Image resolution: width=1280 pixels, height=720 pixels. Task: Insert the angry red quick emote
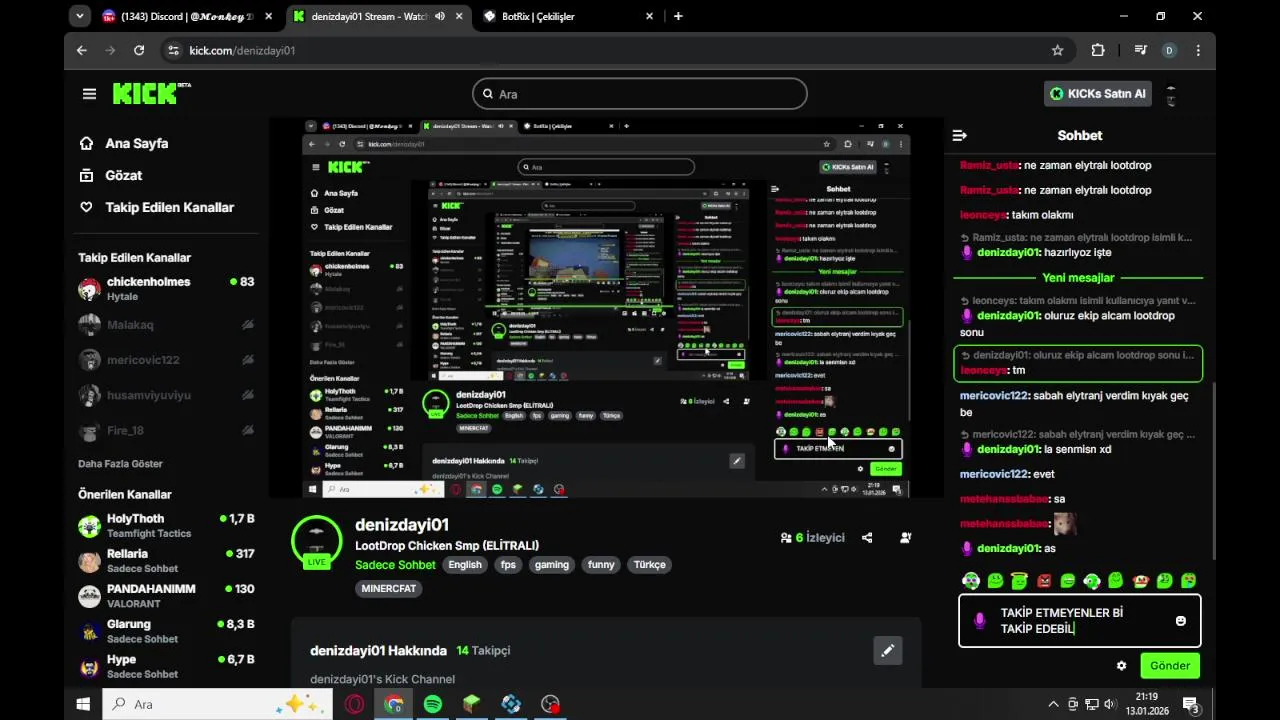tap(1044, 581)
